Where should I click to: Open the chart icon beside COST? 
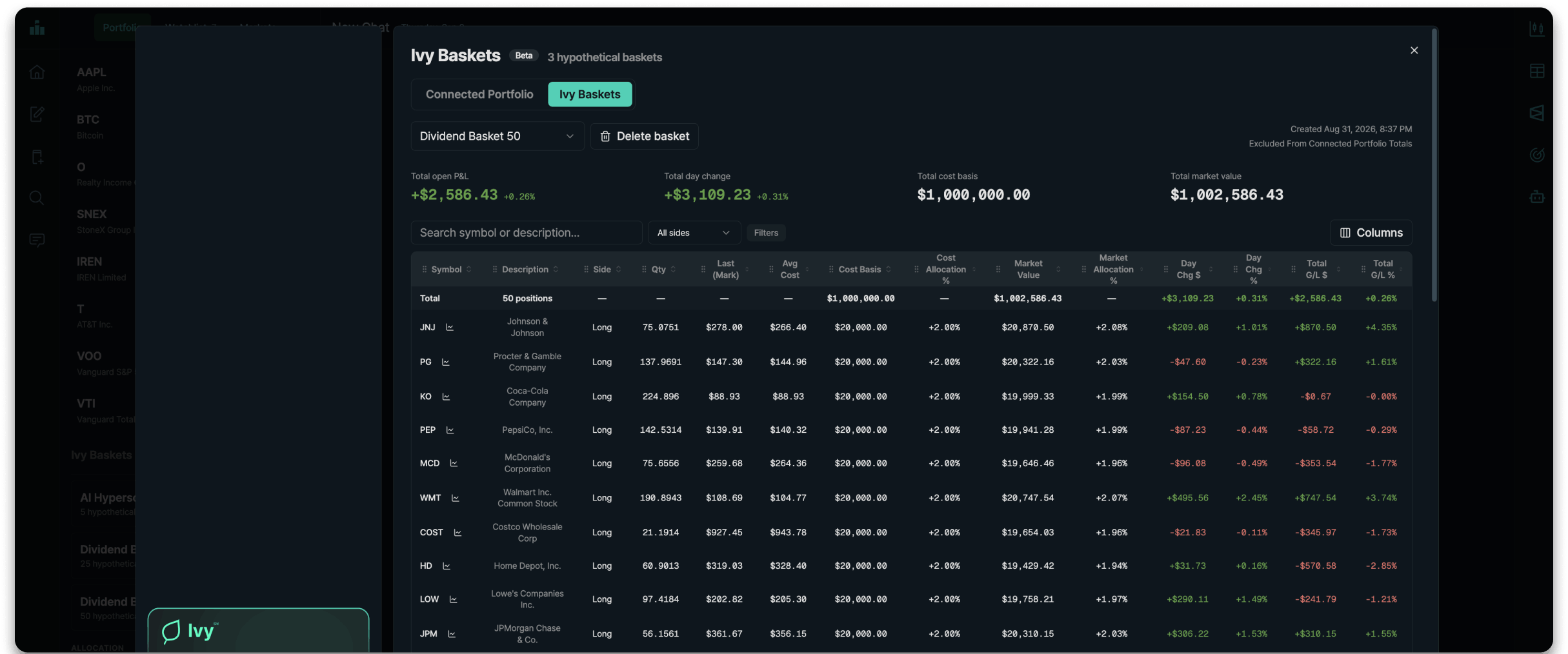(457, 533)
